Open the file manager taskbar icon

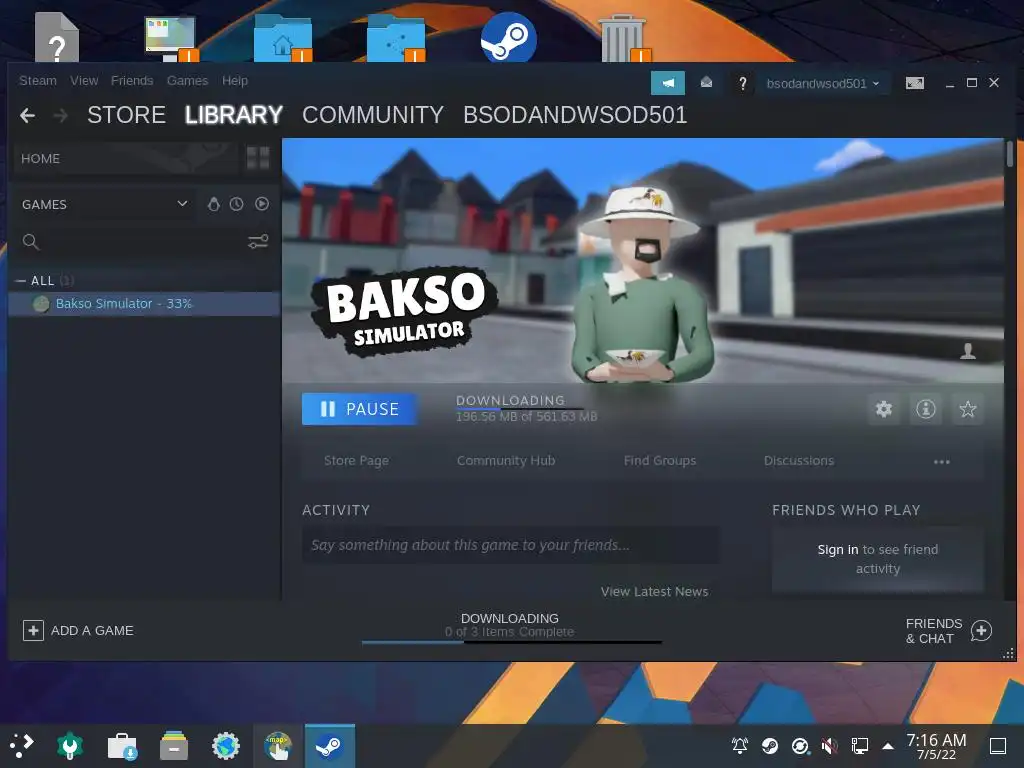174,746
